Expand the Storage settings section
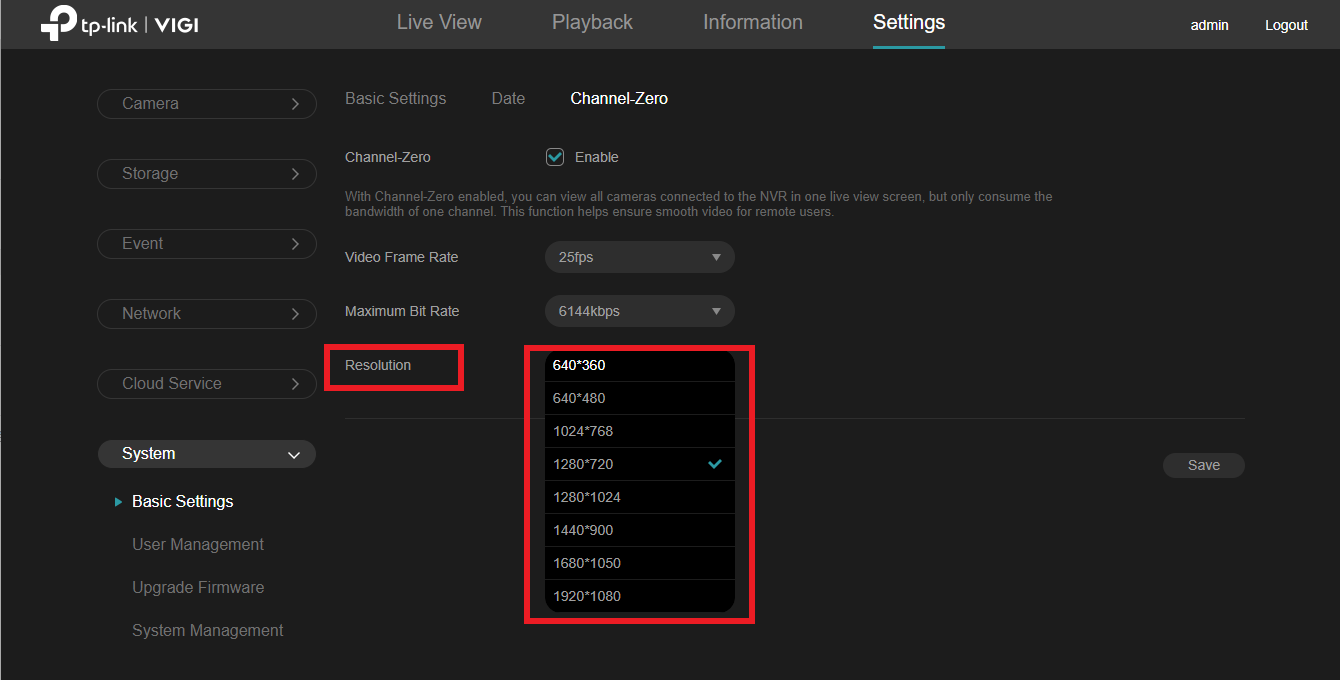The height and width of the screenshot is (680, 1340). [x=207, y=174]
